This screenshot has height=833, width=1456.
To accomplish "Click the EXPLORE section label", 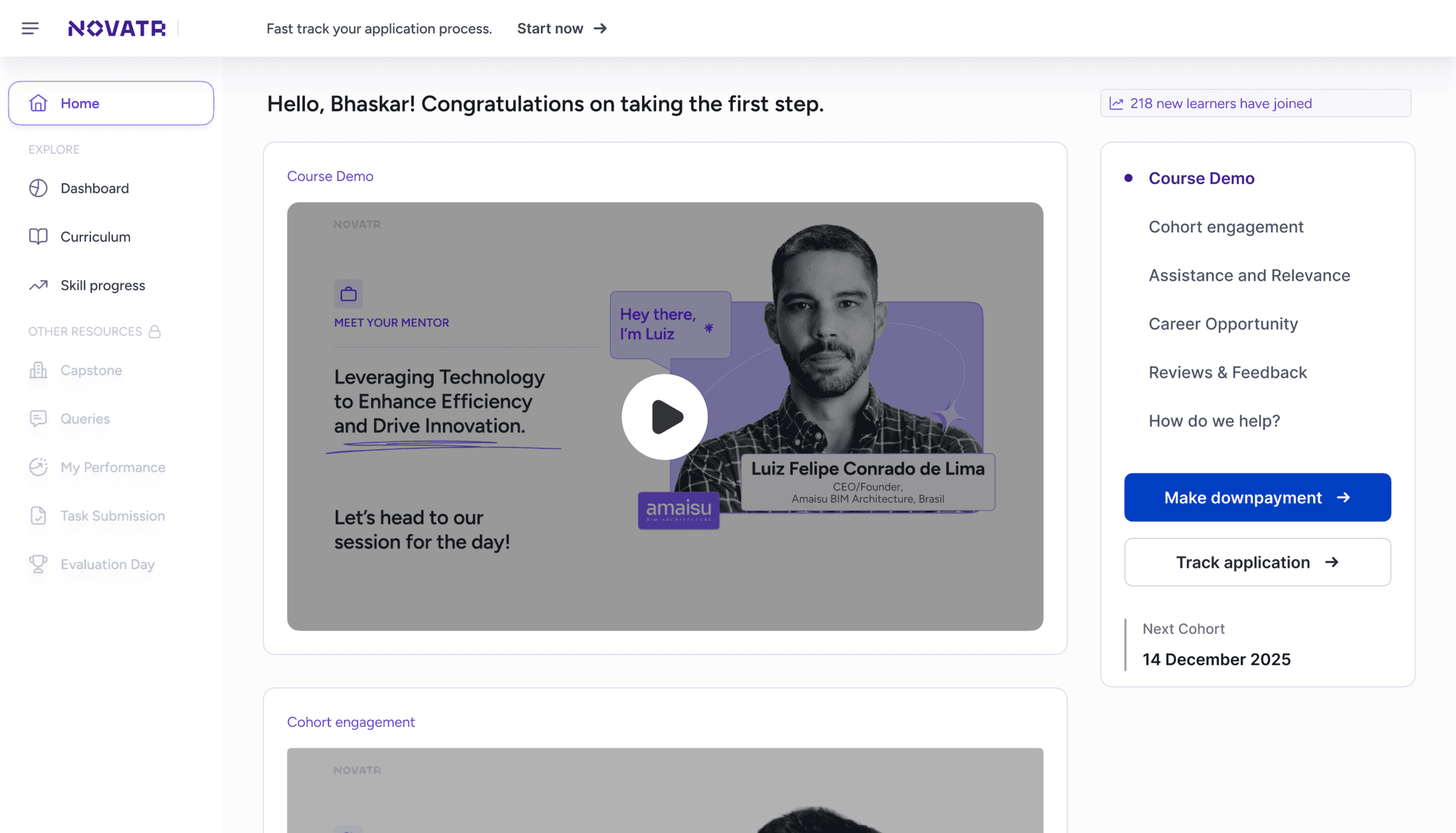I will (x=54, y=149).
